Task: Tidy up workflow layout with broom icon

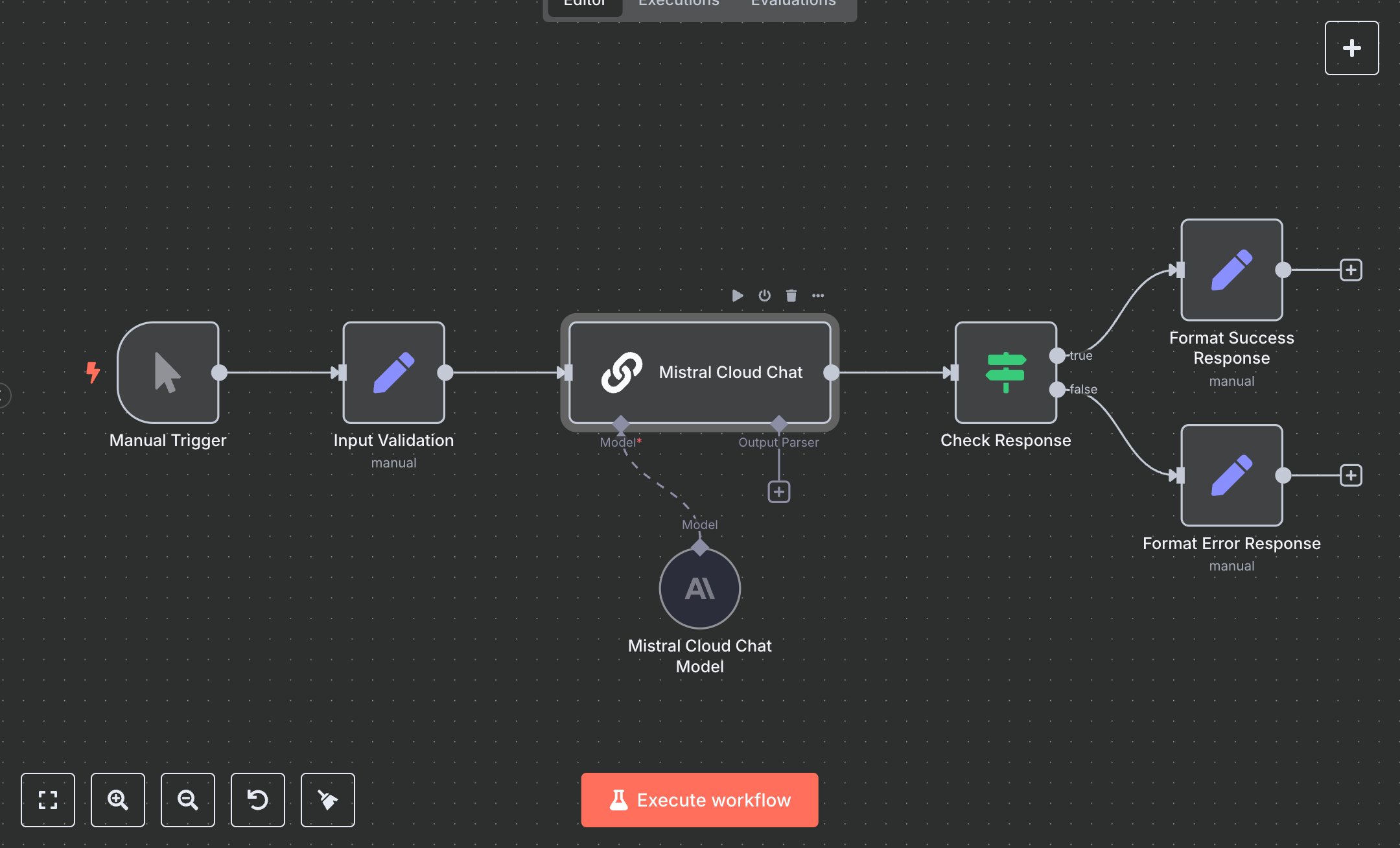Action: [x=328, y=801]
